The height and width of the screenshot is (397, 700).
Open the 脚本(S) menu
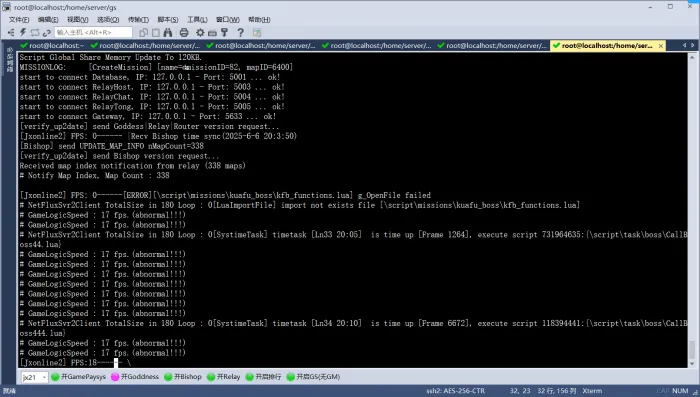pos(167,20)
